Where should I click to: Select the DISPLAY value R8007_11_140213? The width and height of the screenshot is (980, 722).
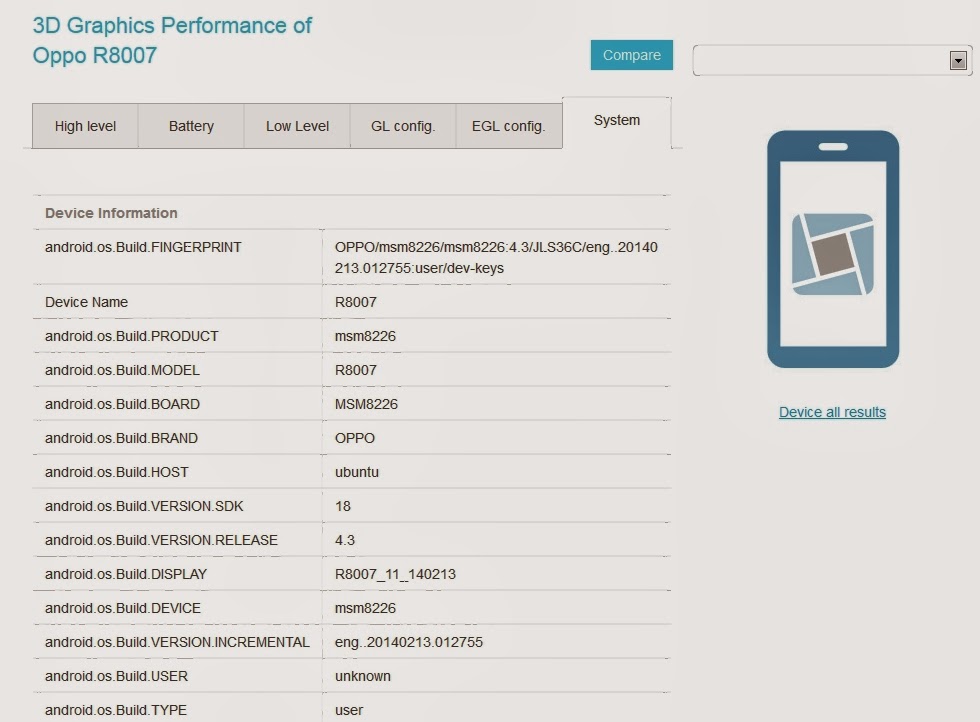click(x=395, y=574)
